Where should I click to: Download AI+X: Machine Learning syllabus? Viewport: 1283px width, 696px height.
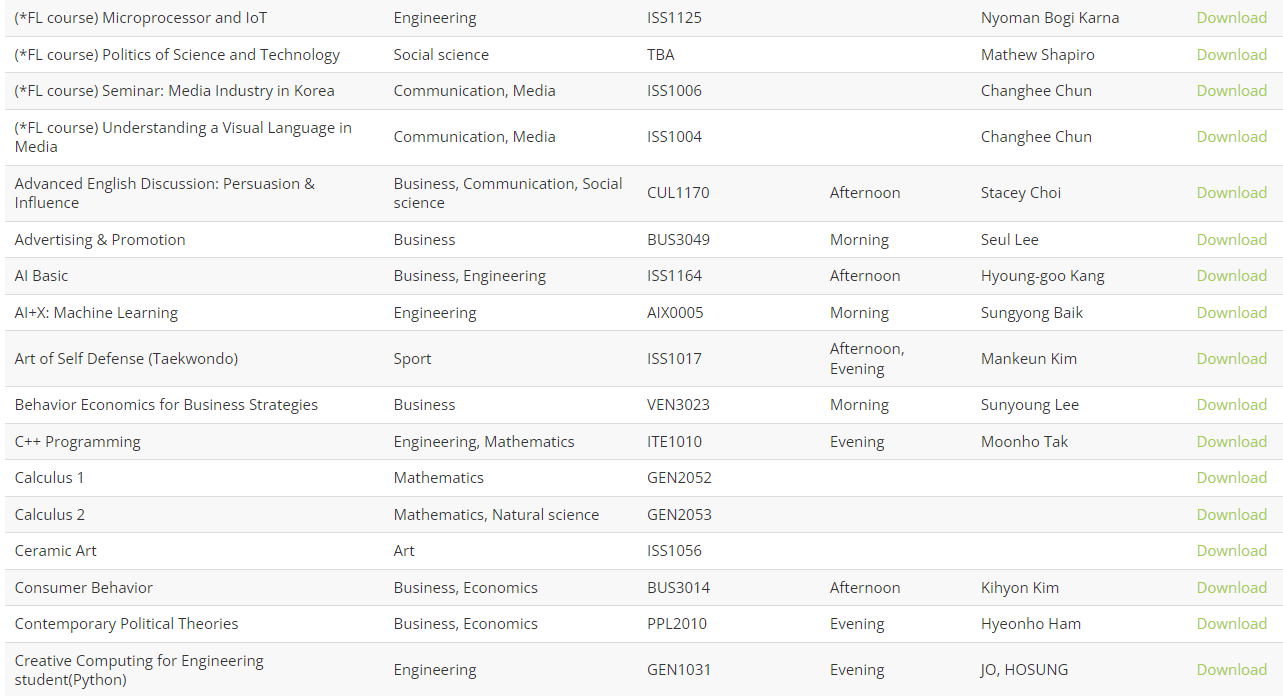[1231, 313]
